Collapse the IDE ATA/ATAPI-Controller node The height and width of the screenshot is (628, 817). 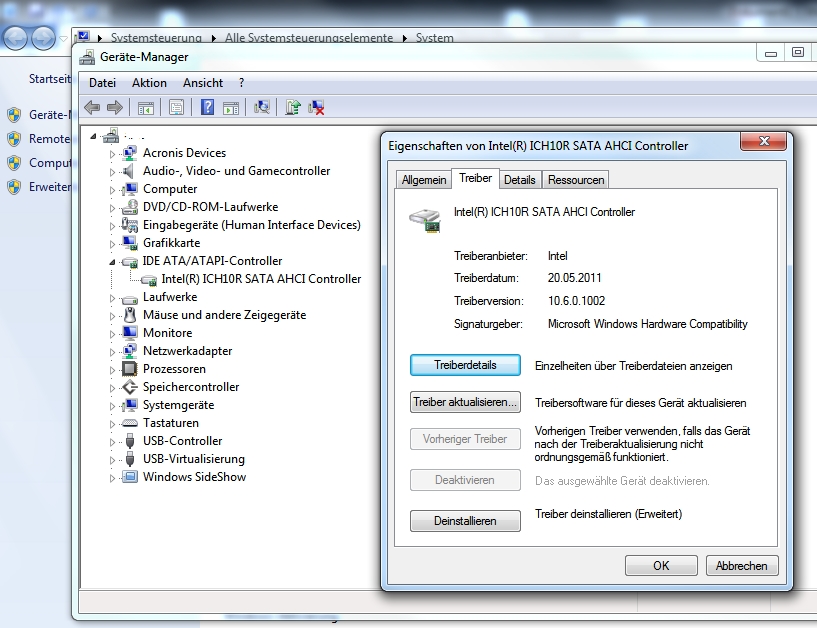tap(112, 262)
